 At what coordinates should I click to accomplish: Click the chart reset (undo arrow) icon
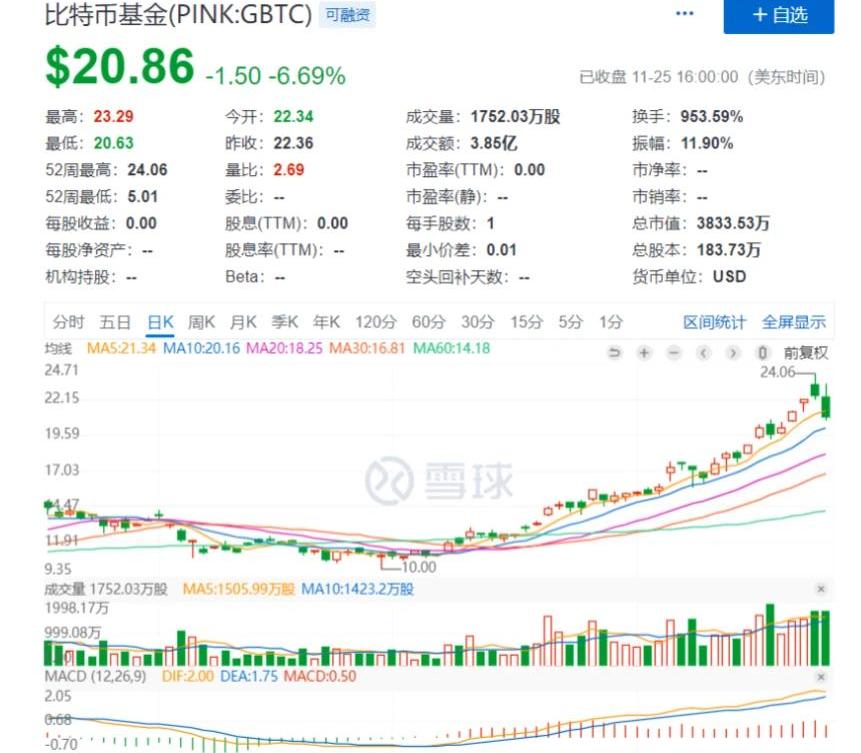(x=615, y=353)
